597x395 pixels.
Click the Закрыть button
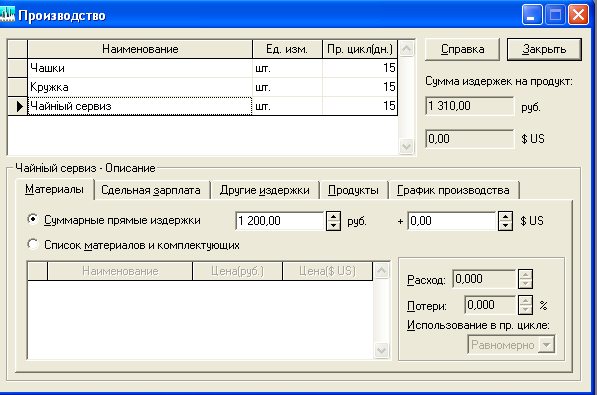(x=544, y=49)
